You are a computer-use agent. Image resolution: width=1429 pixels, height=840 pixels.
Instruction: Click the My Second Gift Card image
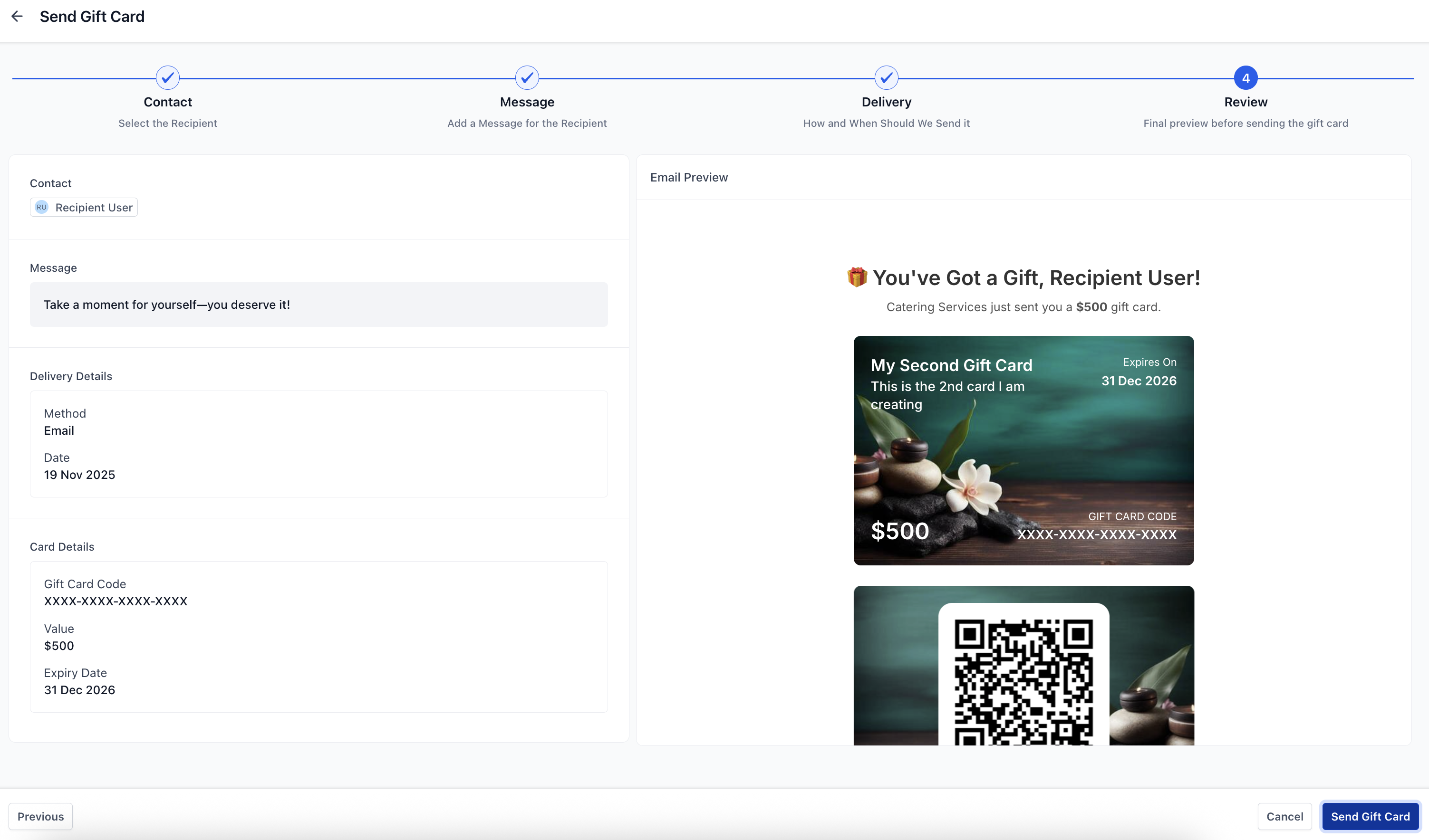[x=1023, y=450]
